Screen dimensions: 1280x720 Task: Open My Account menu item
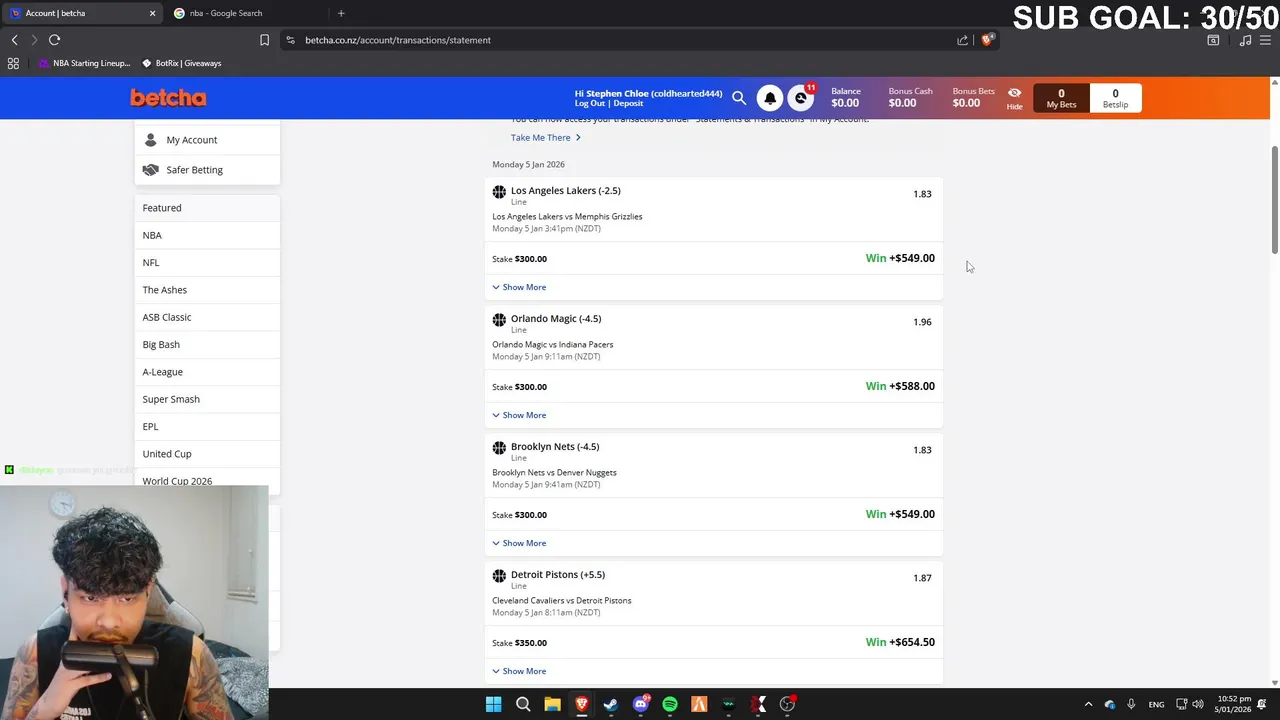[x=207, y=140]
